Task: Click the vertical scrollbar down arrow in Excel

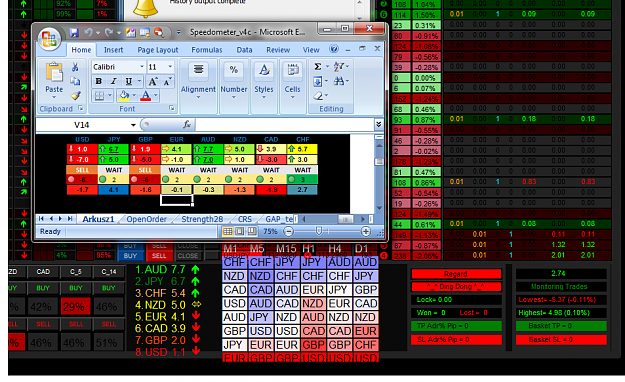Action: pyautogui.click(x=379, y=208)
